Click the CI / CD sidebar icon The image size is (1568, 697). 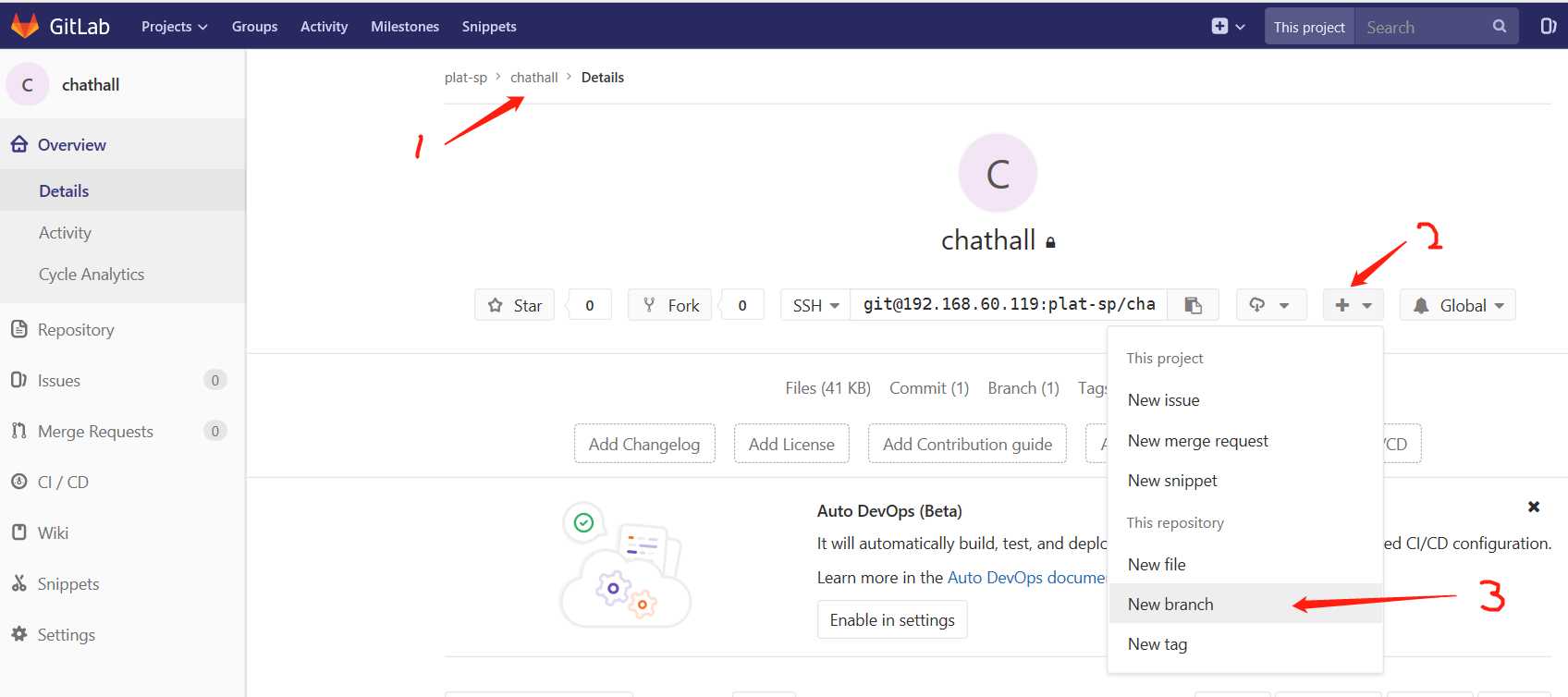coord(18,482)
